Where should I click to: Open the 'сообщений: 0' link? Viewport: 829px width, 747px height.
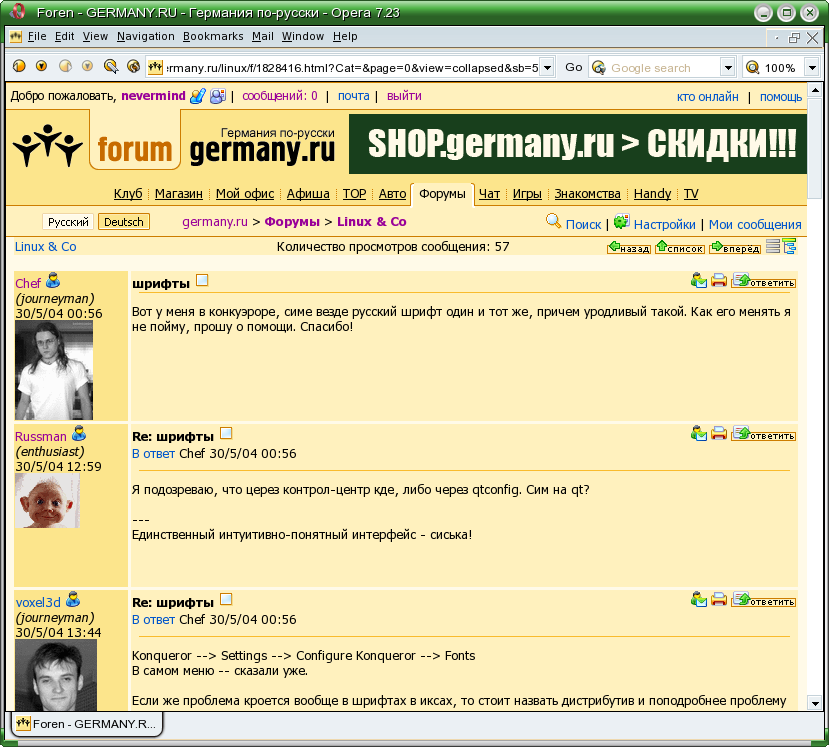point(280,96)
